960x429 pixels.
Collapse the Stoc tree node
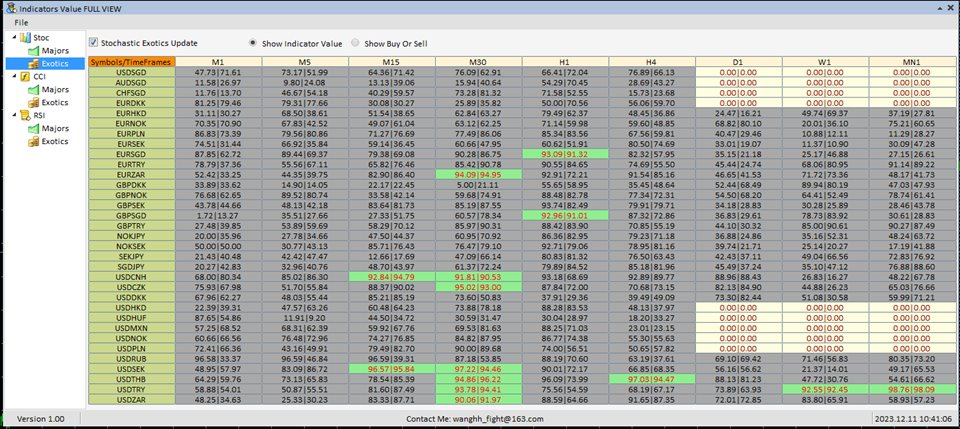click(14, 38)
